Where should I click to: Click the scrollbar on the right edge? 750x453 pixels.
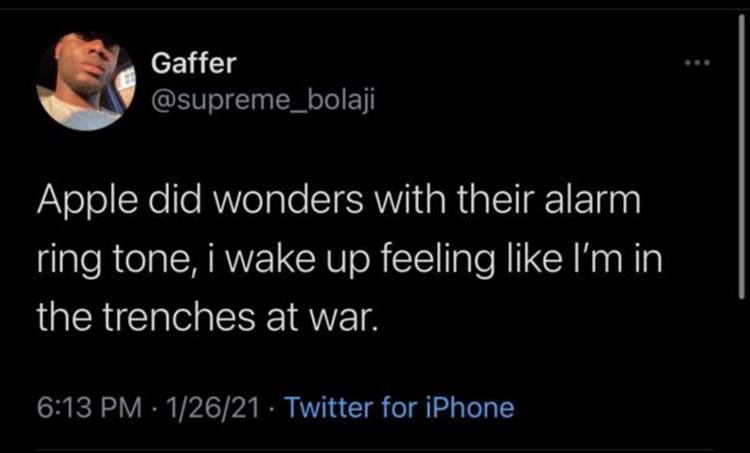pyautogui.click(x=740, y=150)
